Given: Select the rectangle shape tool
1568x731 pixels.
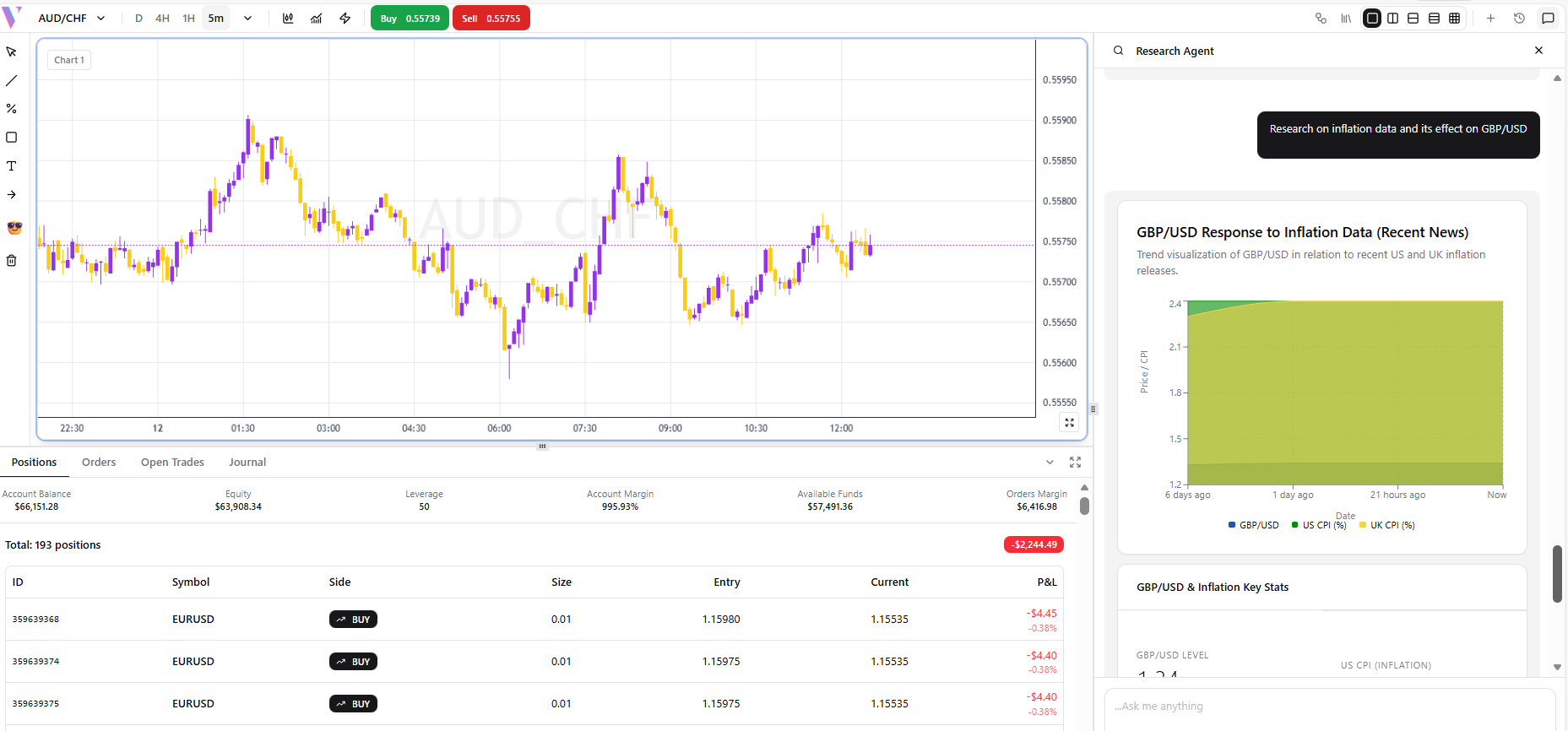Looking at the screenshot, I should (x=12, y=138).
